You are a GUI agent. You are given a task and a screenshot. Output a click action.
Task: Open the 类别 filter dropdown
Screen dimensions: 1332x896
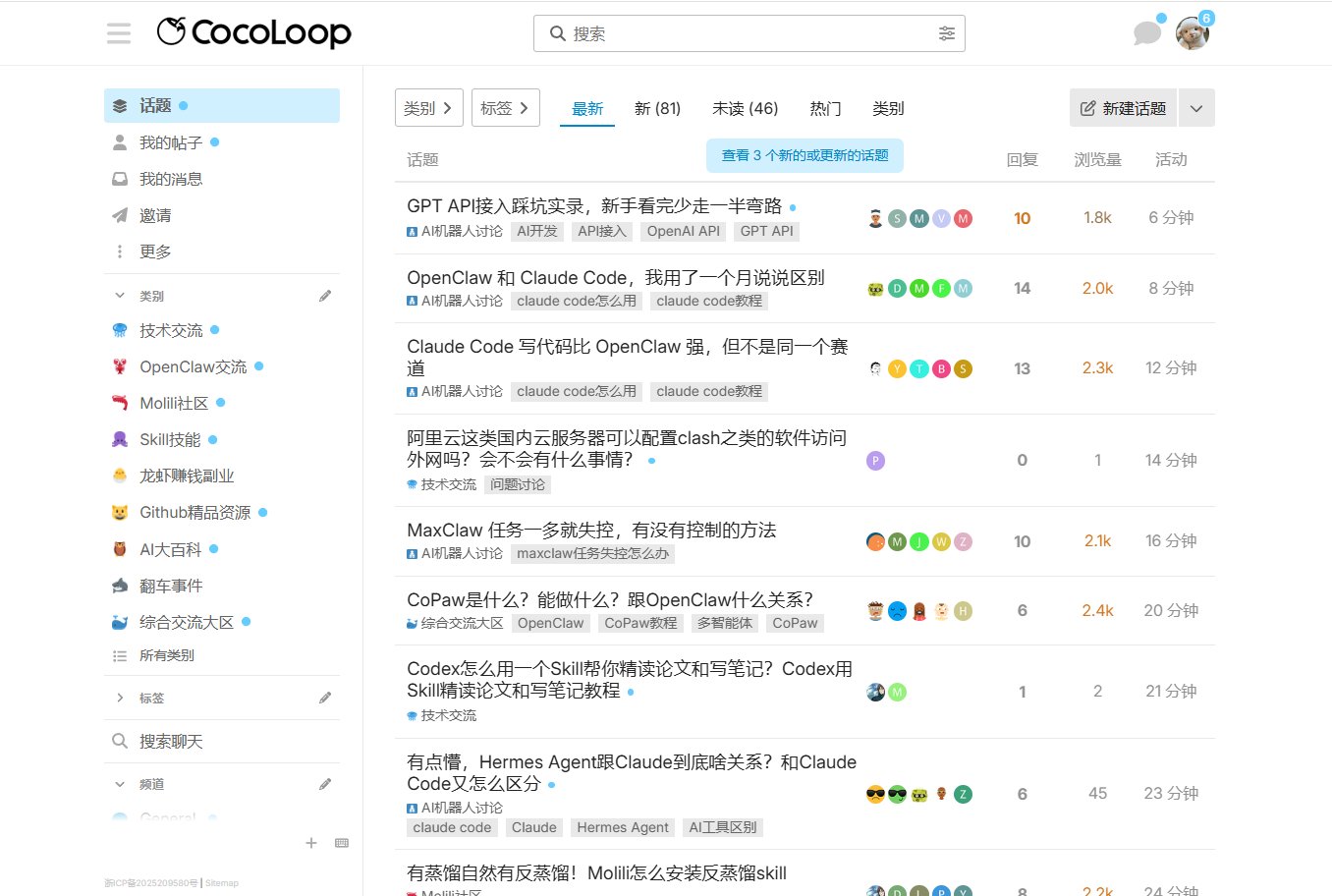[428, 108]
